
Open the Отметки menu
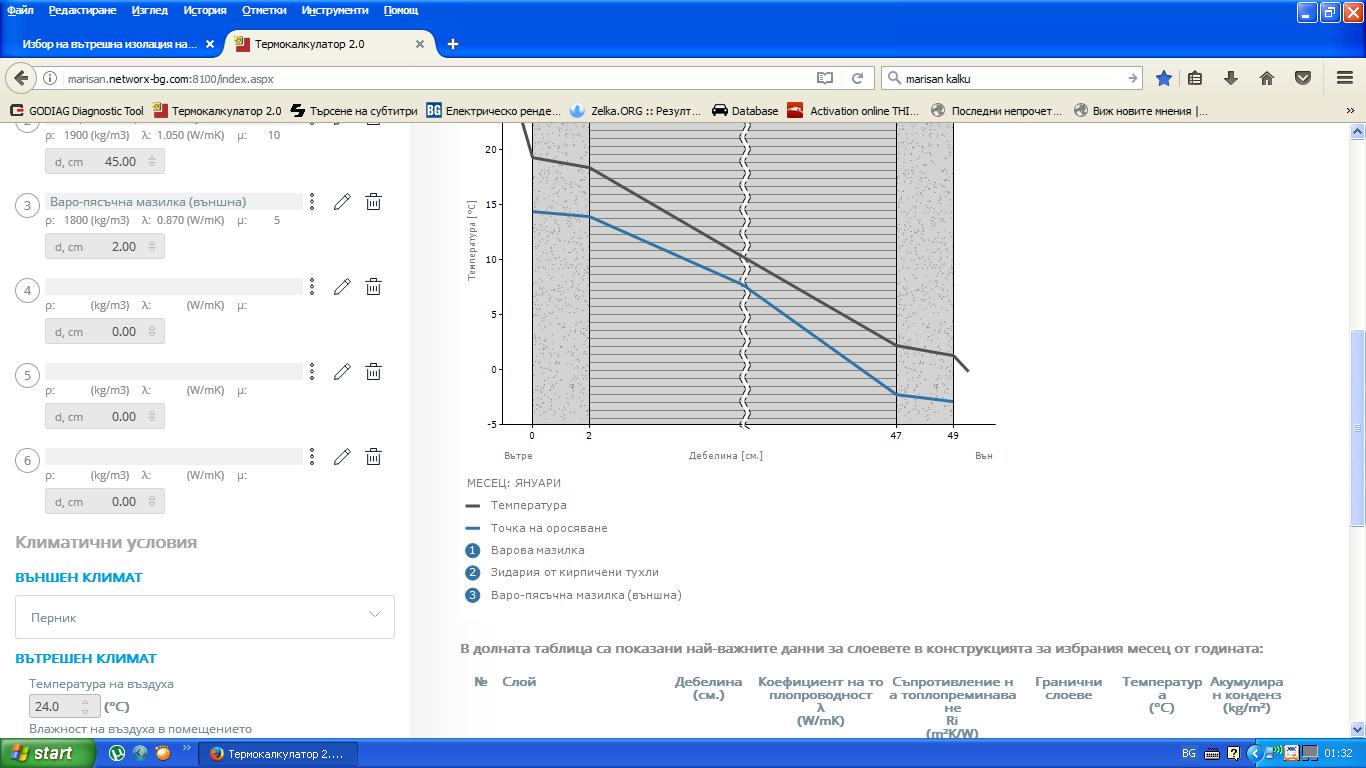264,10
